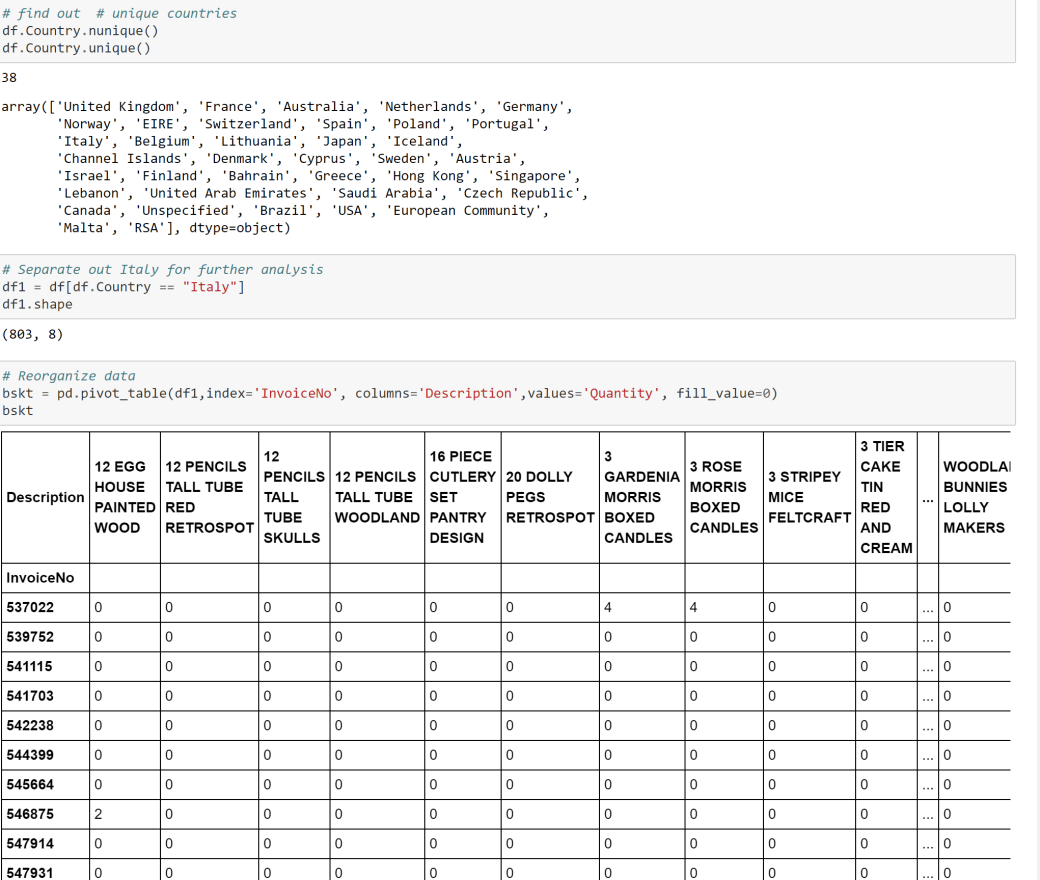Select the 12 PENCILS TALL TUBE RED RETROSPOT header

pyautogui.click(x=209, y=497)
